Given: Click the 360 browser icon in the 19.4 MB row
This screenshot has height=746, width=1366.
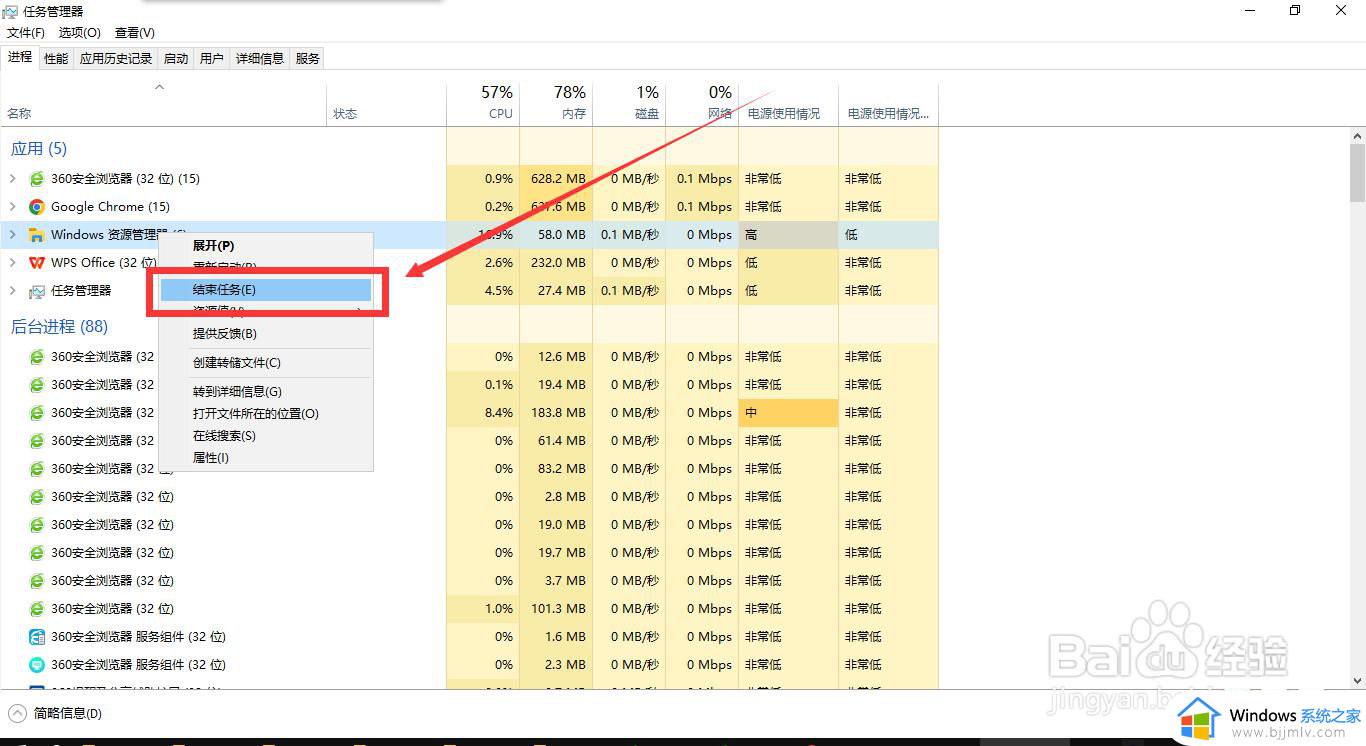Looking at the screenshot, I should [37, 385].
